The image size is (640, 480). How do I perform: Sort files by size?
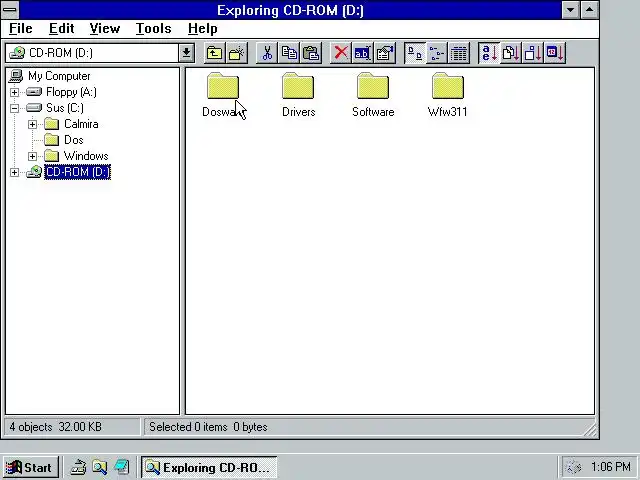[x=533, y=53]
